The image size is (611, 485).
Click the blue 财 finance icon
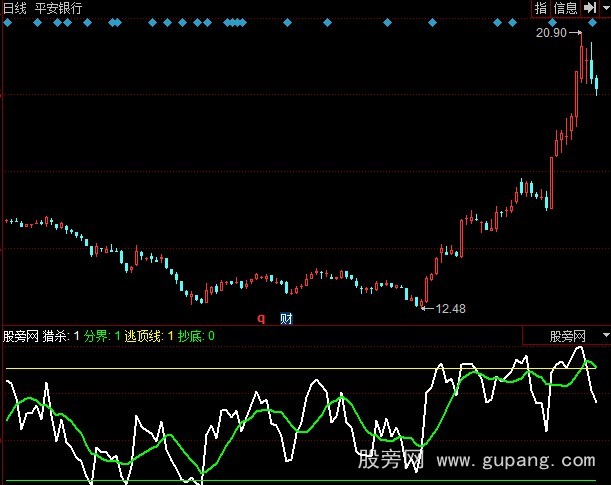(286, 319)
